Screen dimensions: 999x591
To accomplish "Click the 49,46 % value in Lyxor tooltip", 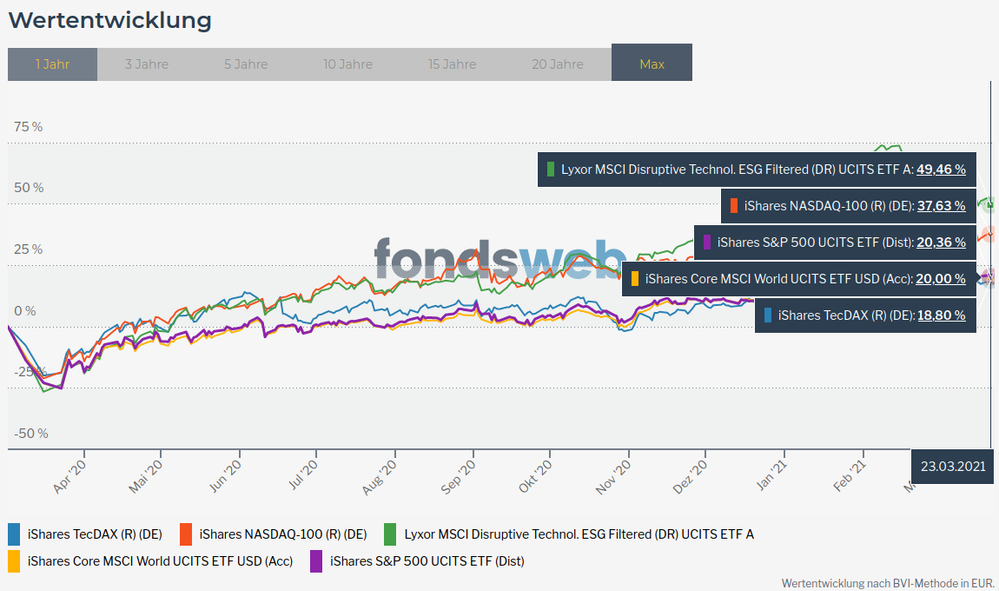I will [x=940, y=169].
